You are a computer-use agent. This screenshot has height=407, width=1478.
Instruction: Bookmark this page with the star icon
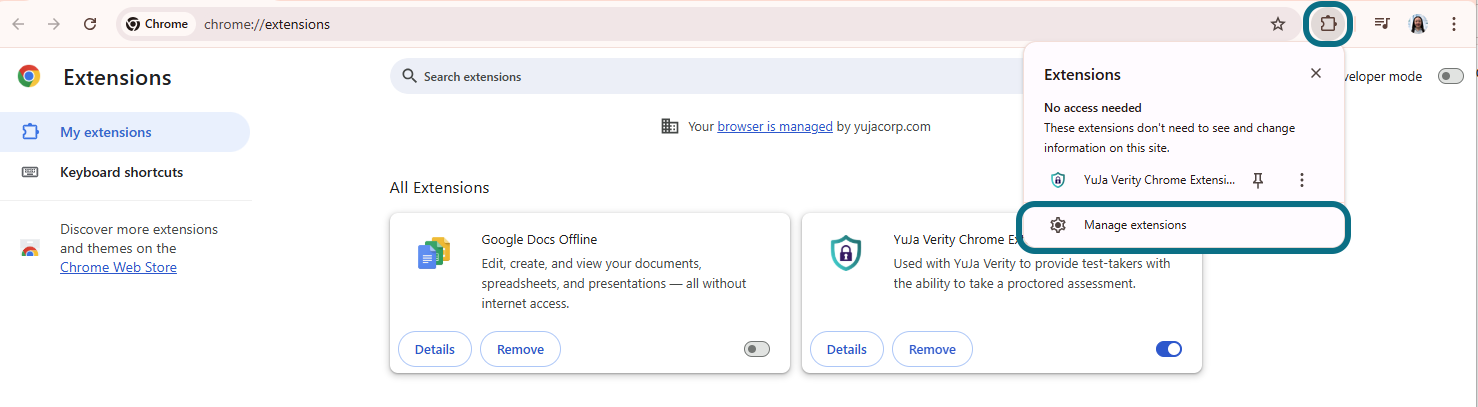click(x=1277, y=24)
